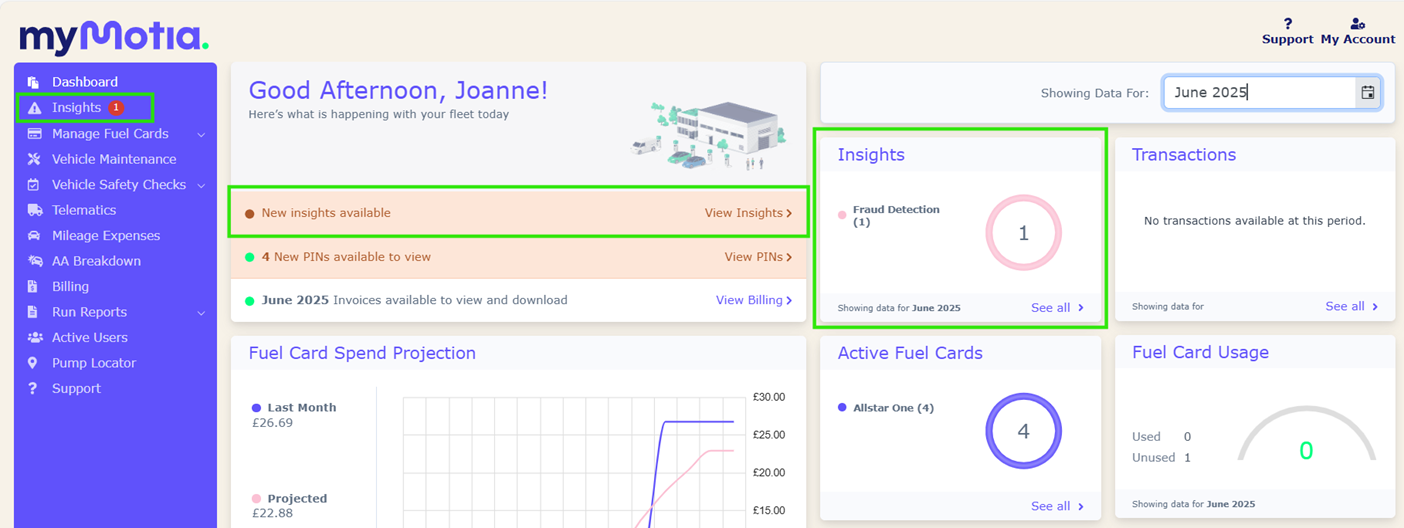Click the New insights available notification text
Viewport: 1404px width, 528px height.
(x=326, y=213)
